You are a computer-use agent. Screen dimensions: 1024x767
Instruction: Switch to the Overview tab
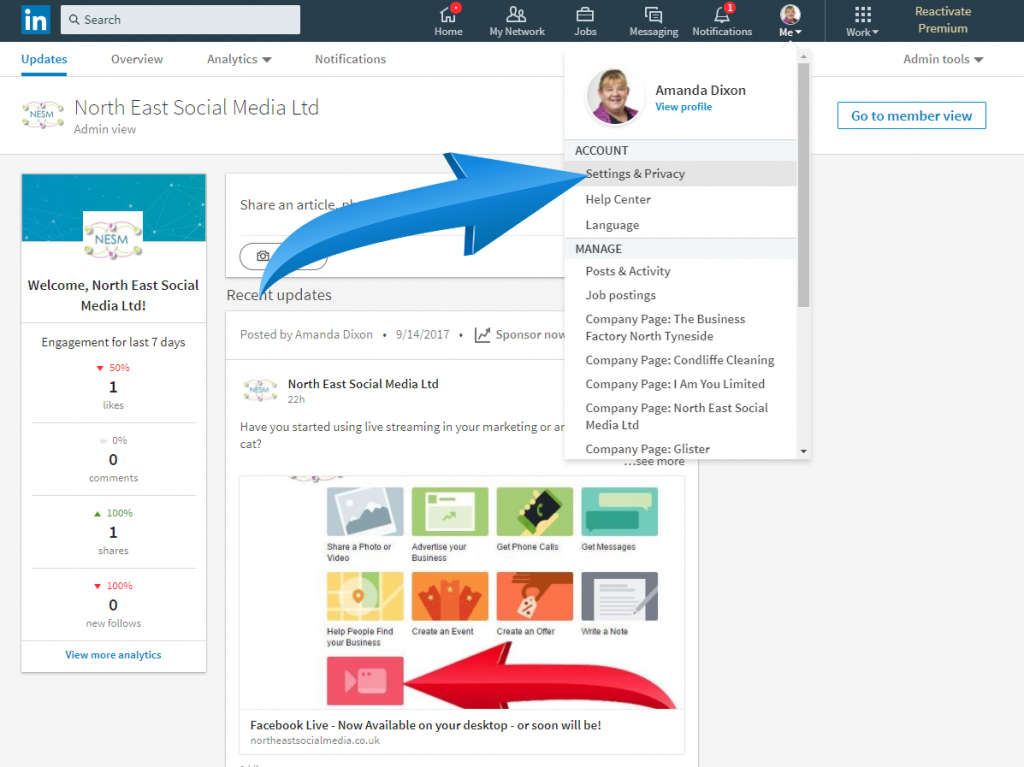[x=136, y=59]
